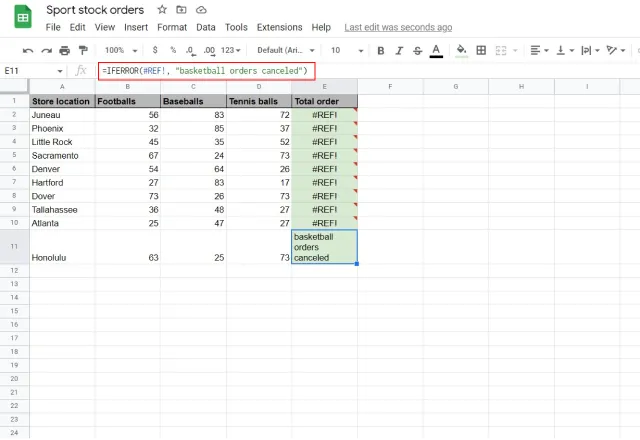Screen dimensions: 640x440
Task: Click the Redo arrow icon
Action: [46, 51]
